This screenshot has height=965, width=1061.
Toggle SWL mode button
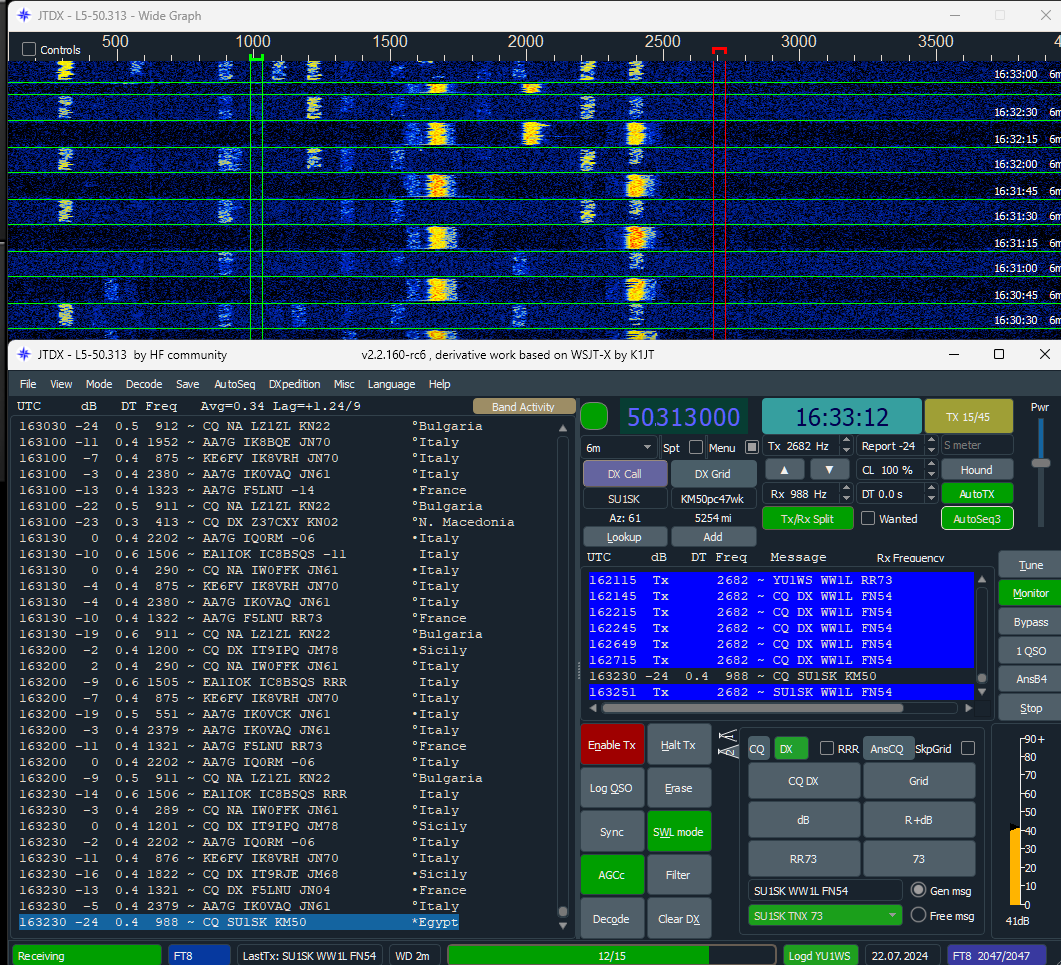(678, 832)
